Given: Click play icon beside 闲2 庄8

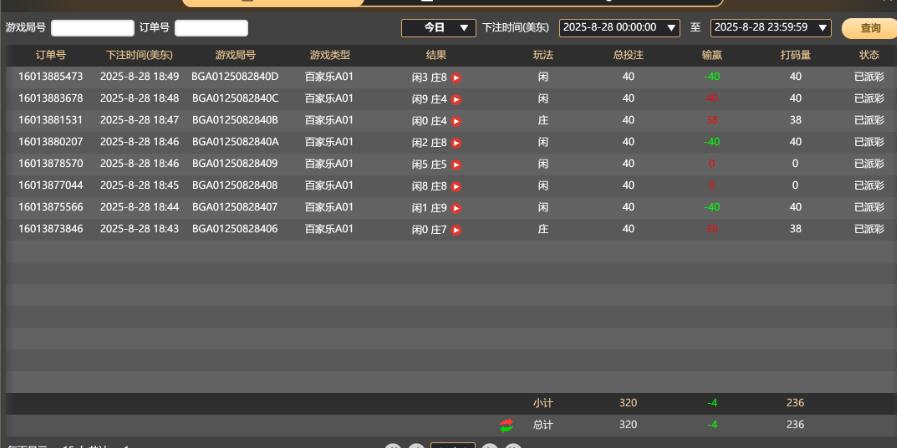Looking at the screenshot, I should click(456, 143).
